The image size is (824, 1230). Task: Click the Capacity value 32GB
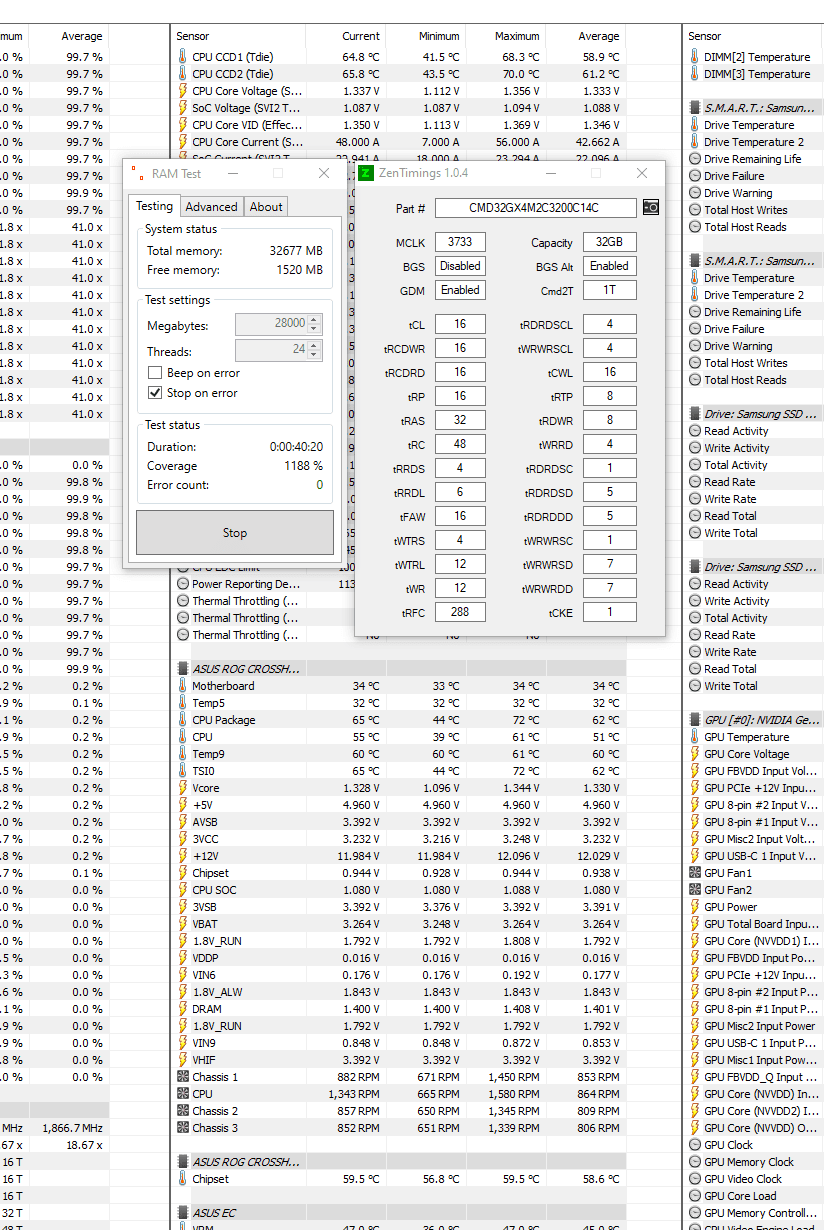click(x=609, y=242)
